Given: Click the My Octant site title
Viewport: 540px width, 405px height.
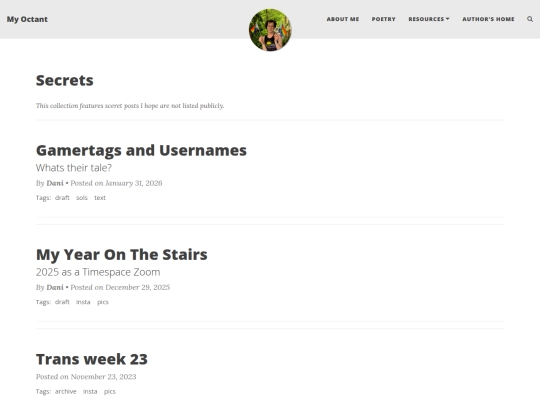Looking at the screenshot, I should pyautogui.click(x=27, y=19).
